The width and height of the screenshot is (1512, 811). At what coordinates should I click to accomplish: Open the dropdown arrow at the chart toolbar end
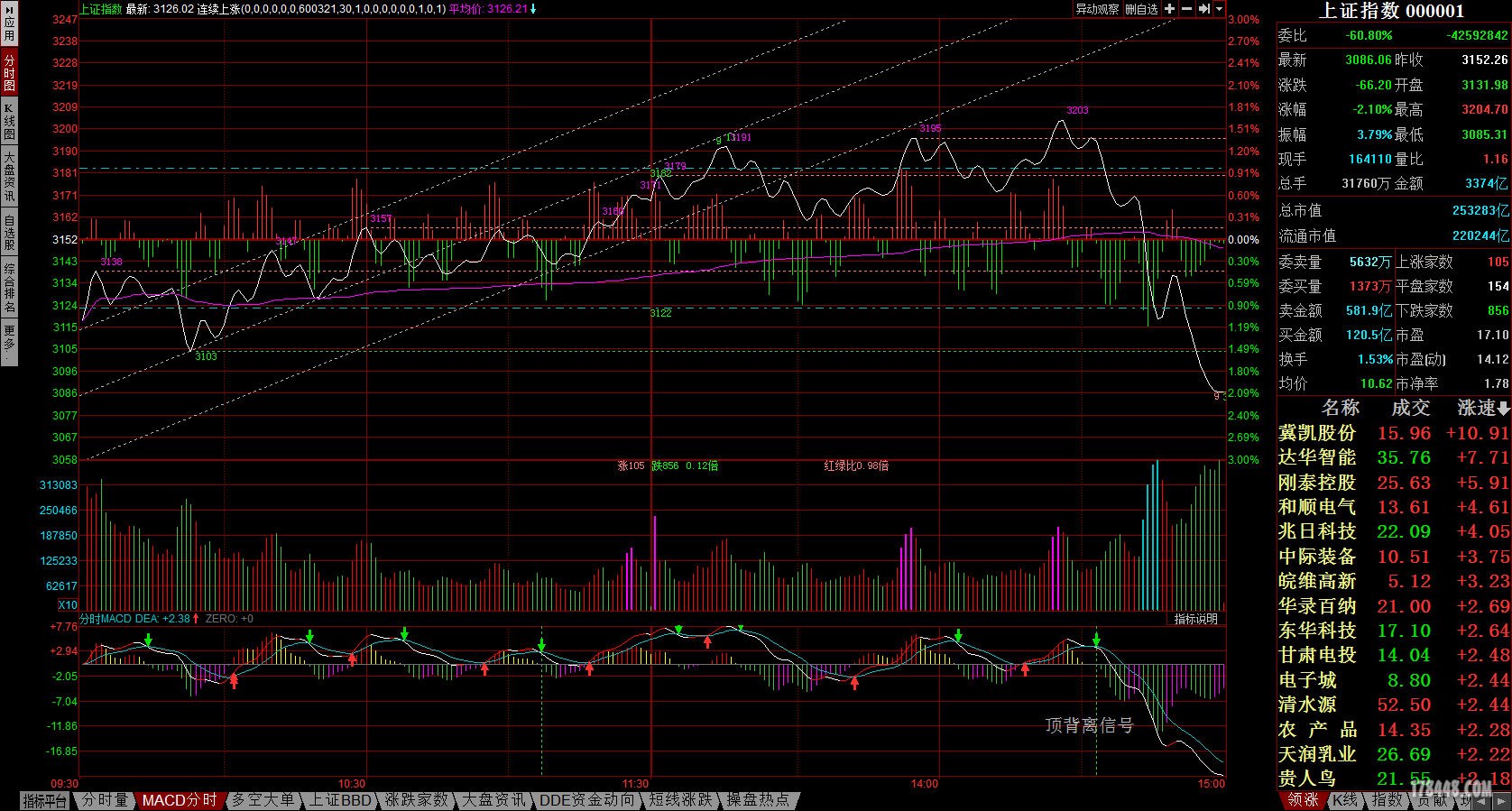[1219, 9]
